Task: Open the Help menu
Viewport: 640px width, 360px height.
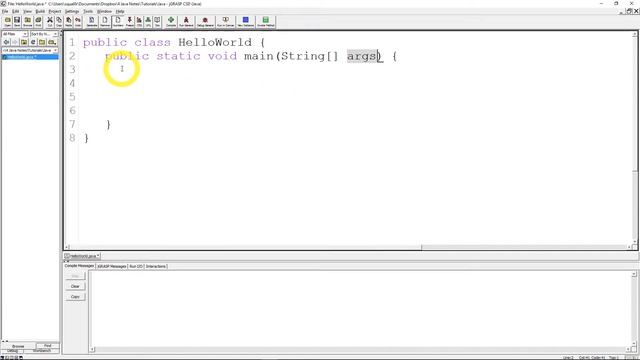Action: pos(120,11)
